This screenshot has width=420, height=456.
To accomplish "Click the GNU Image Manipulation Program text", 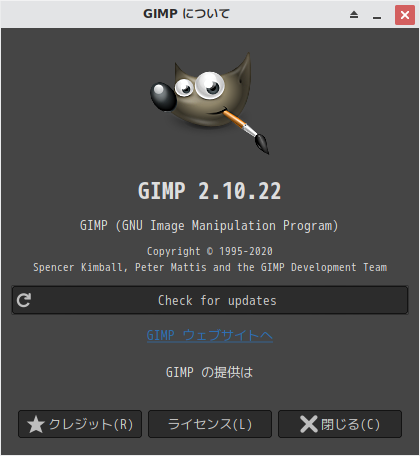I will (x=209, y=226).
